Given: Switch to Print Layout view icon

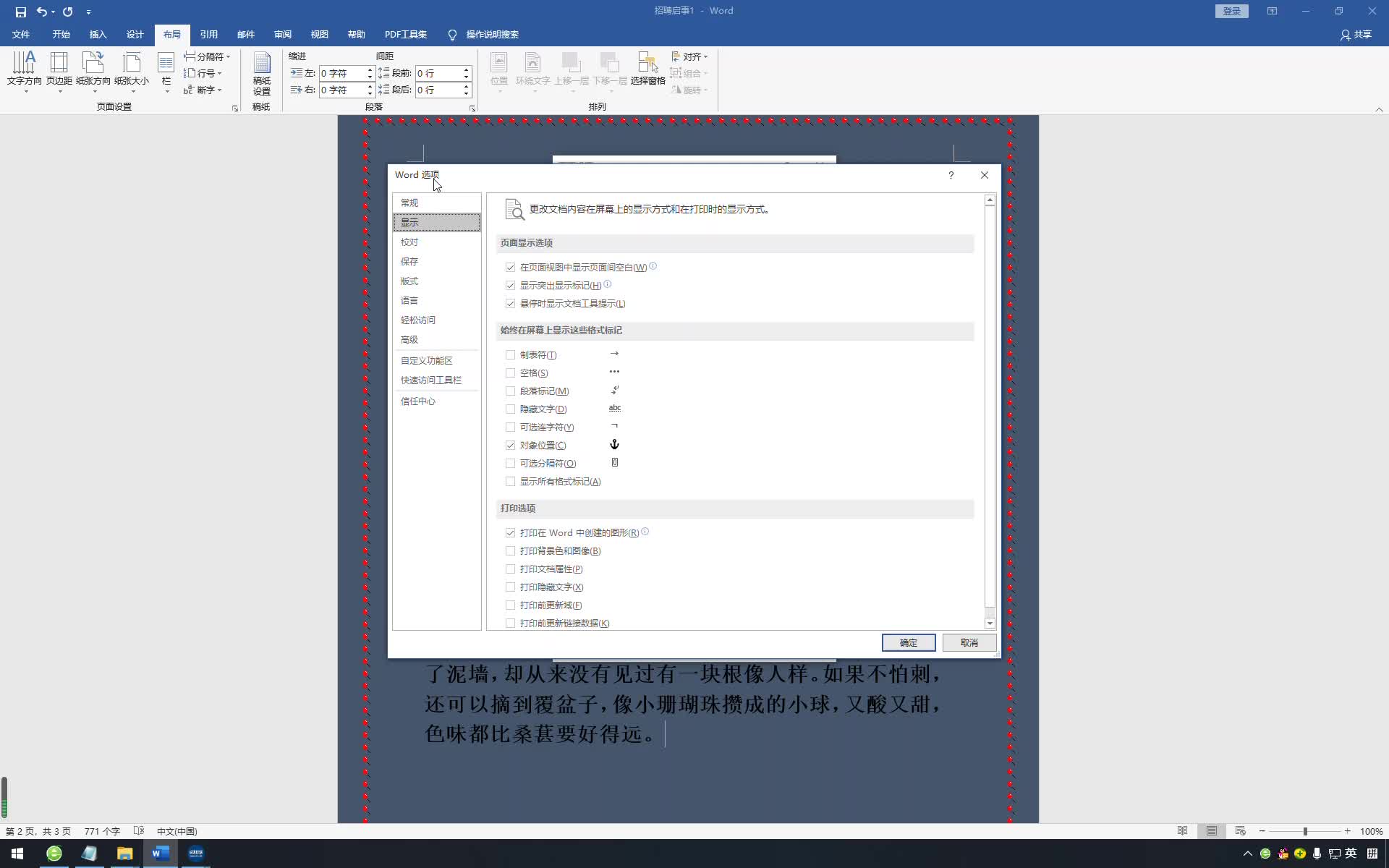Looking at the screenshot, I should pyautogui.click(x=1212, y=831).
